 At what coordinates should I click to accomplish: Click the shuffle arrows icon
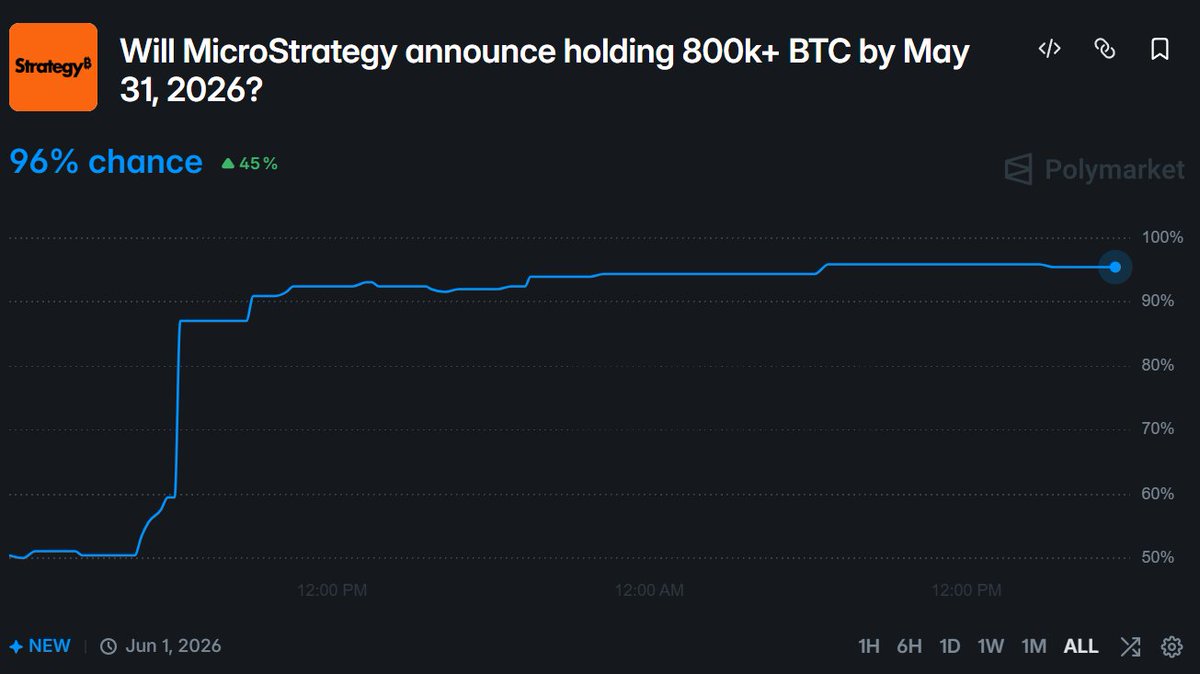click(x=1130, y=646)
